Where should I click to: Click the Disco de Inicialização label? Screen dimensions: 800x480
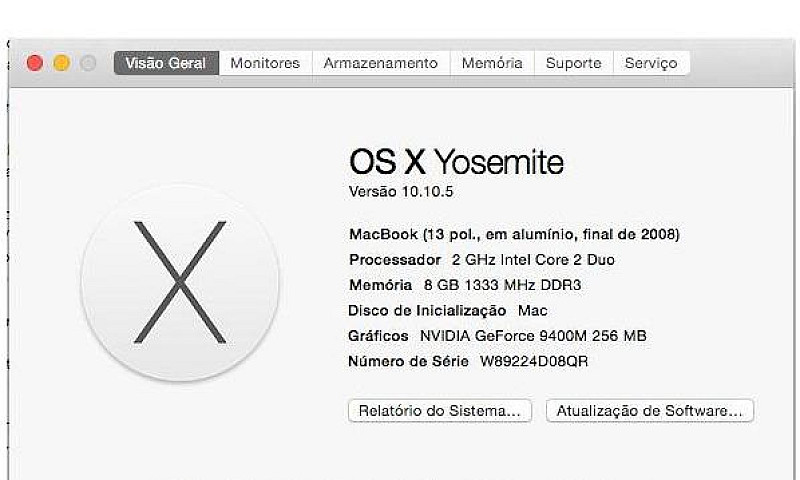[x=427, y=310]
